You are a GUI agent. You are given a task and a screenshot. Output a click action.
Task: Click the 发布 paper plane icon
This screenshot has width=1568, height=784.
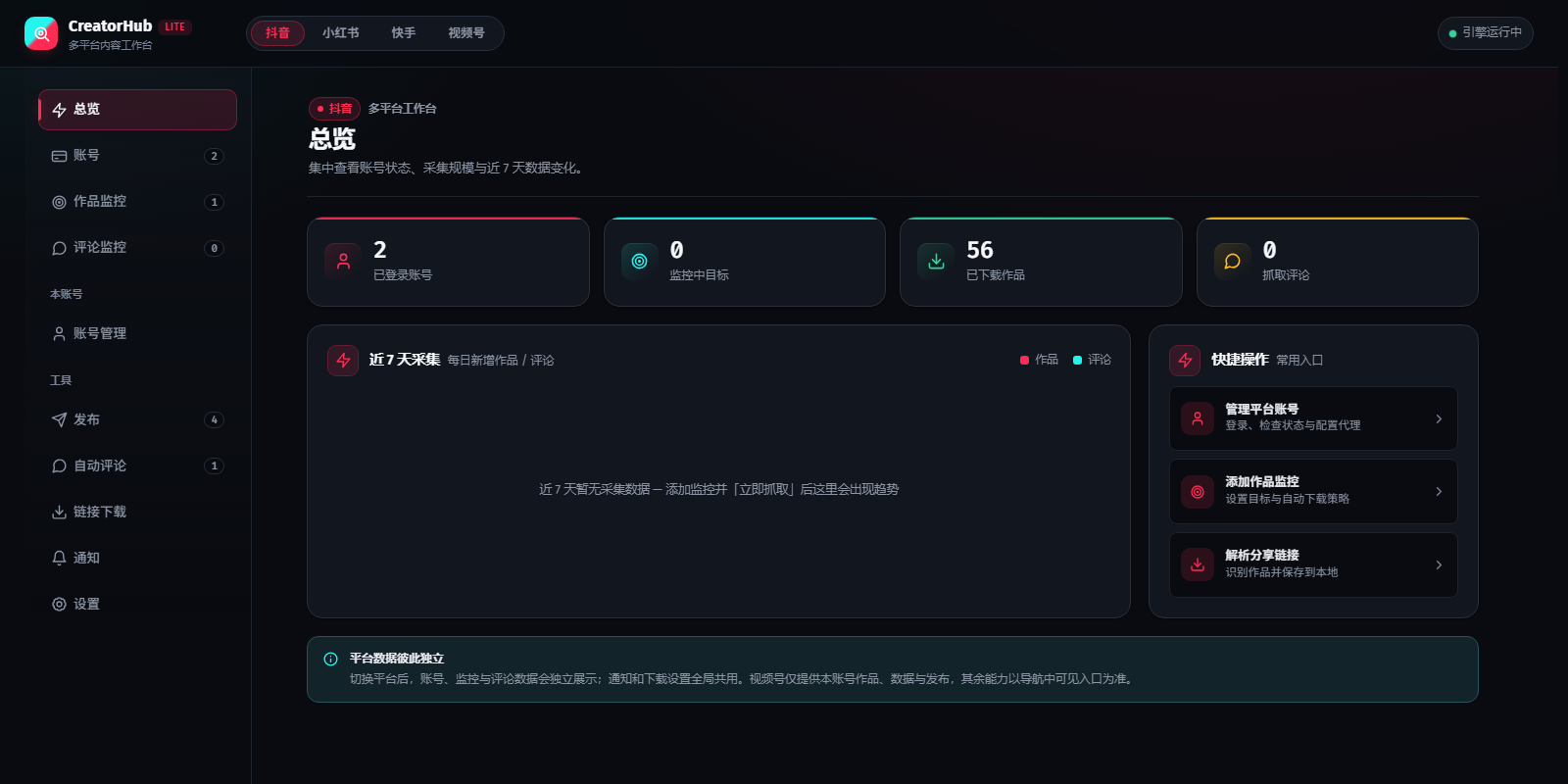coord(59,420)
